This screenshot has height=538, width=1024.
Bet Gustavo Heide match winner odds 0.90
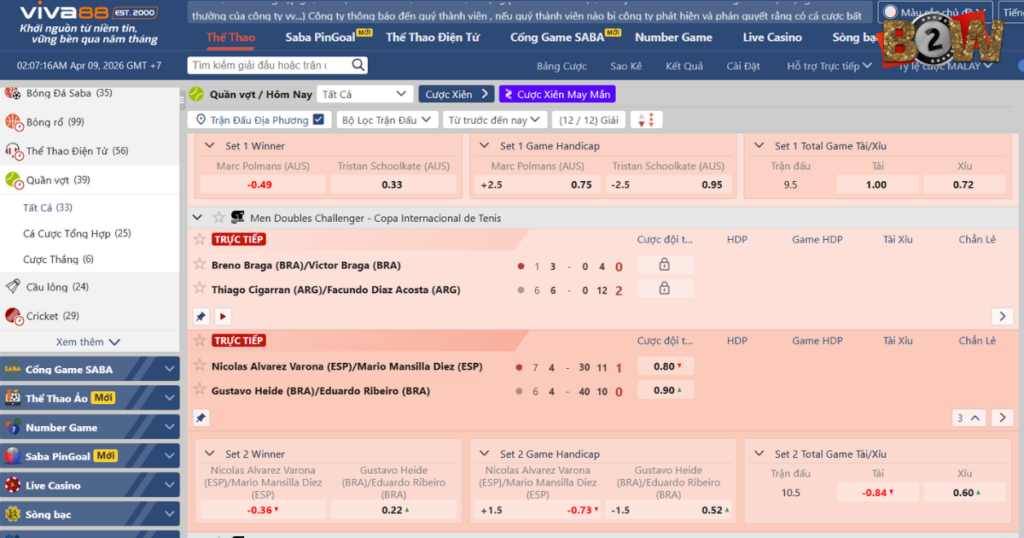click(x=665, y=390)
